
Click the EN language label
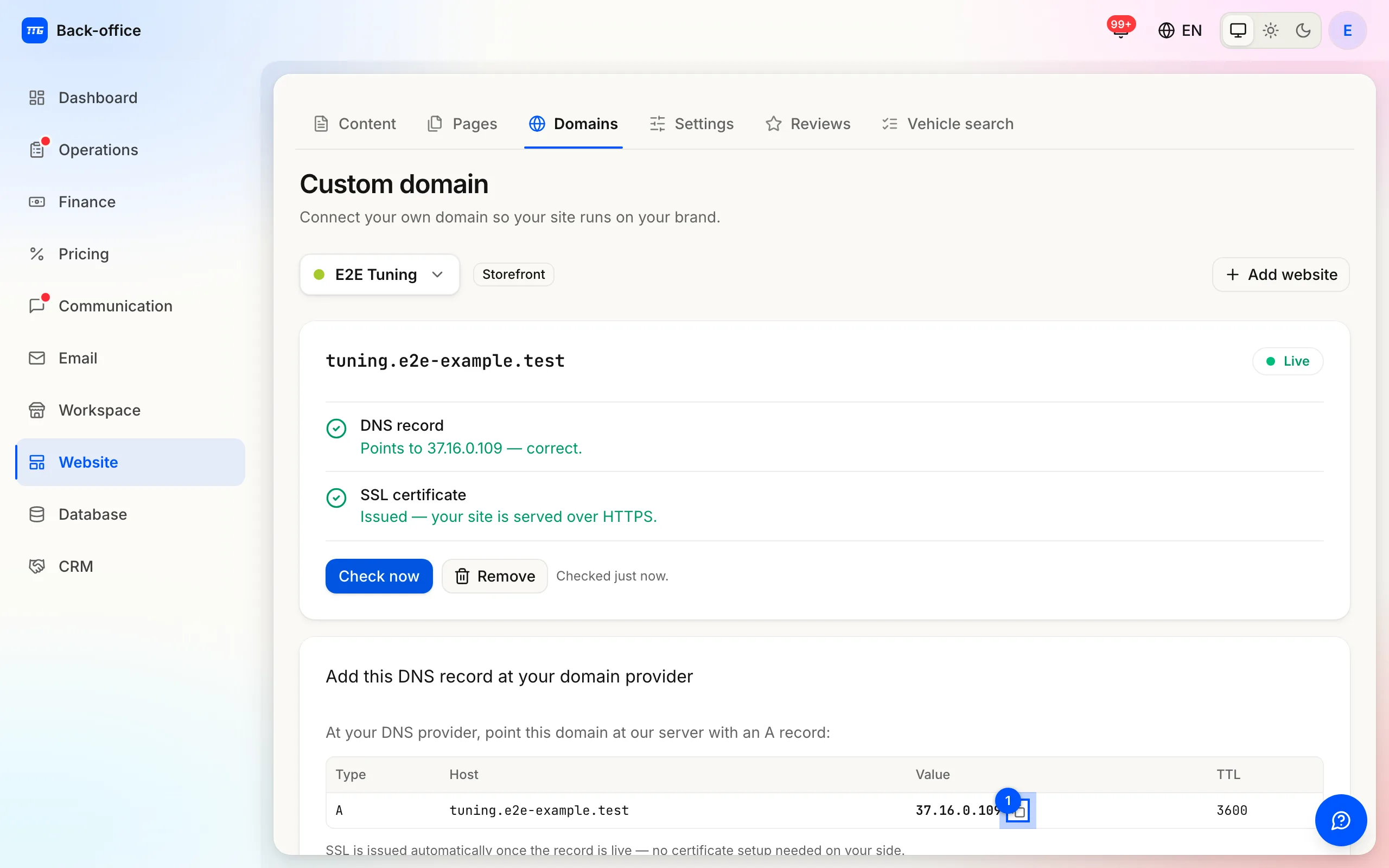[x=1192, y=30]
